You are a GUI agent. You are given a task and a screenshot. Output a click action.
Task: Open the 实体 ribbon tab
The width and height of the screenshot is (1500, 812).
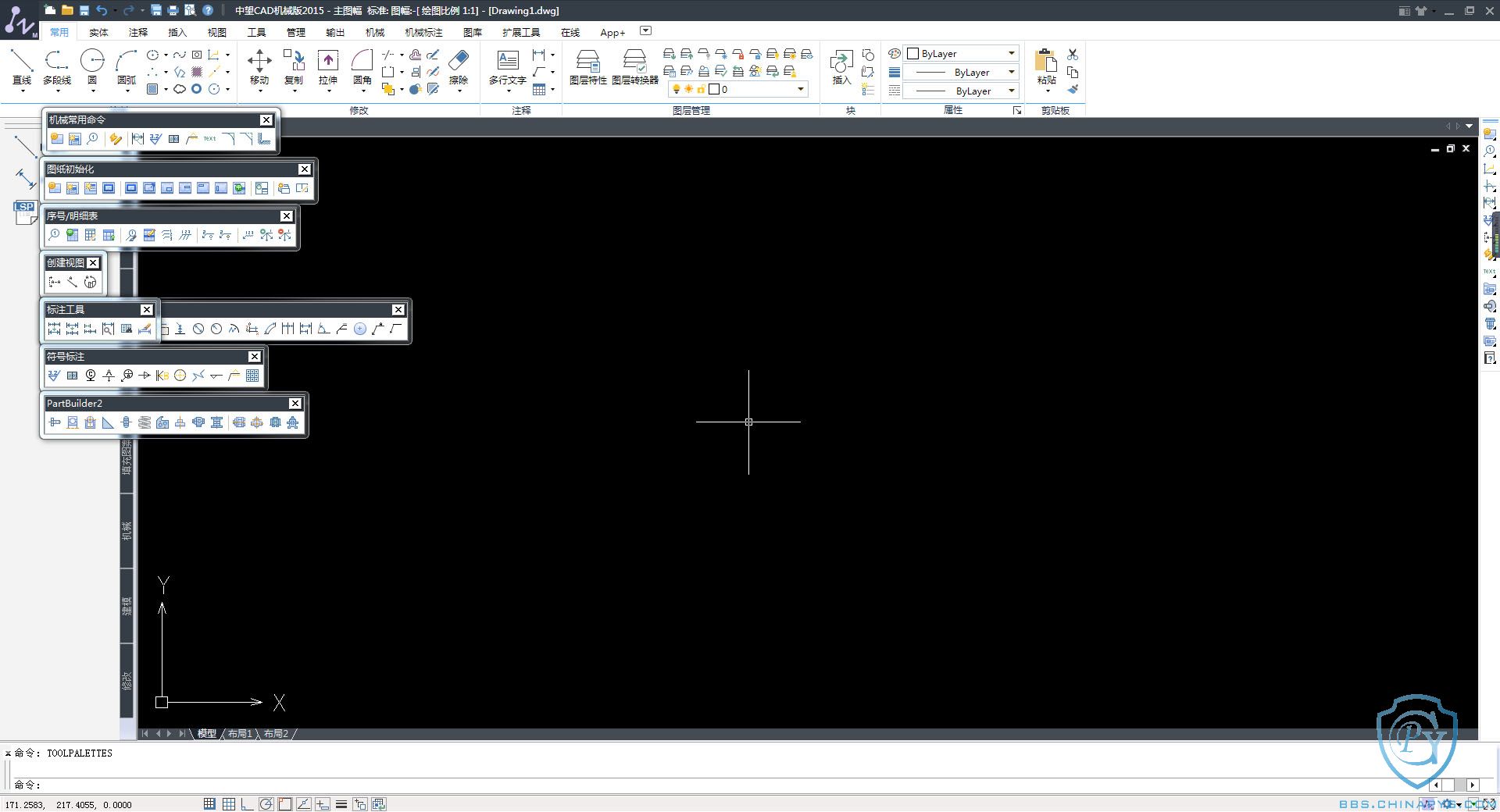[x=98, y=32]
